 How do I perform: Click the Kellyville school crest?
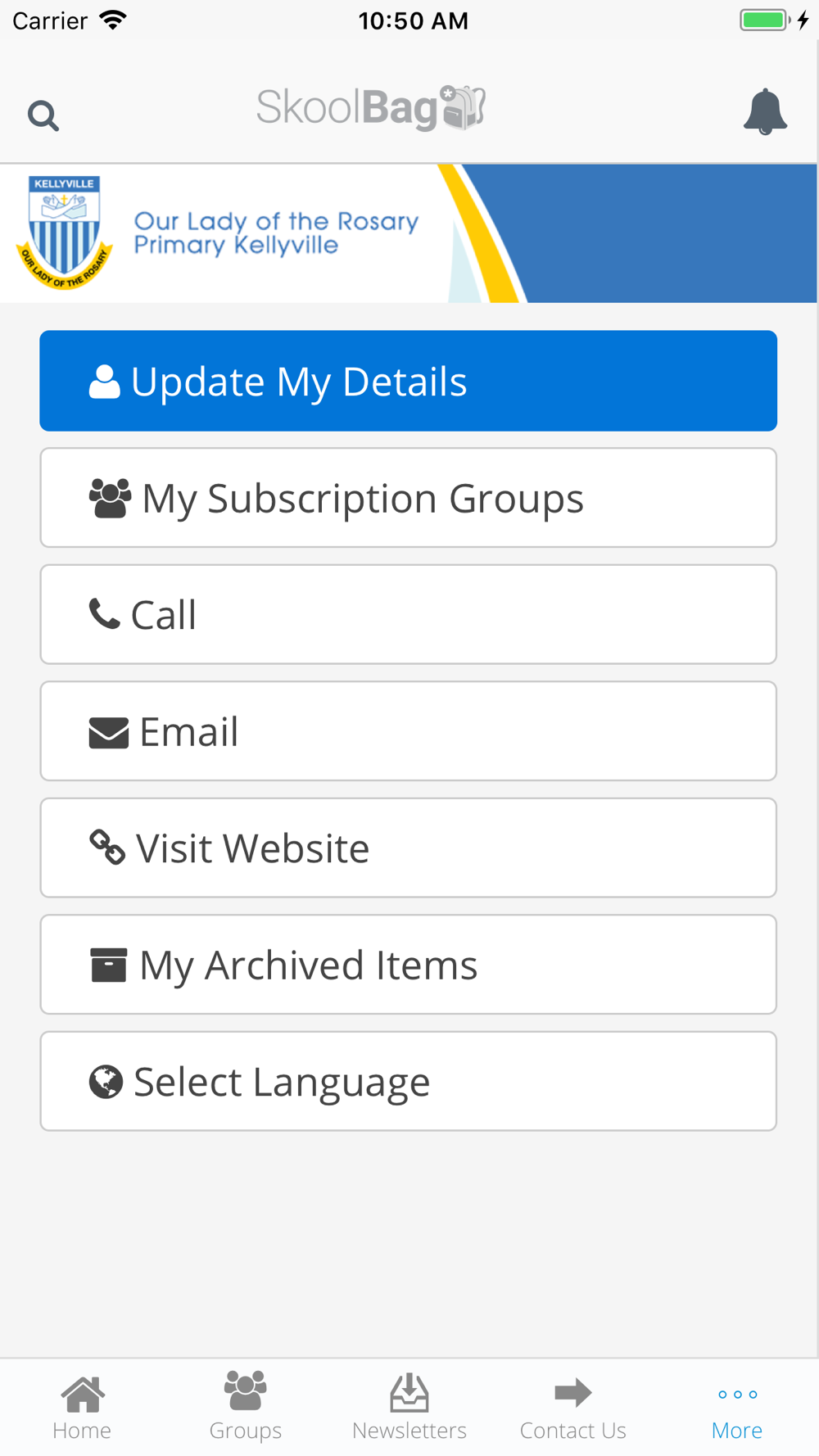coord(64,233)
